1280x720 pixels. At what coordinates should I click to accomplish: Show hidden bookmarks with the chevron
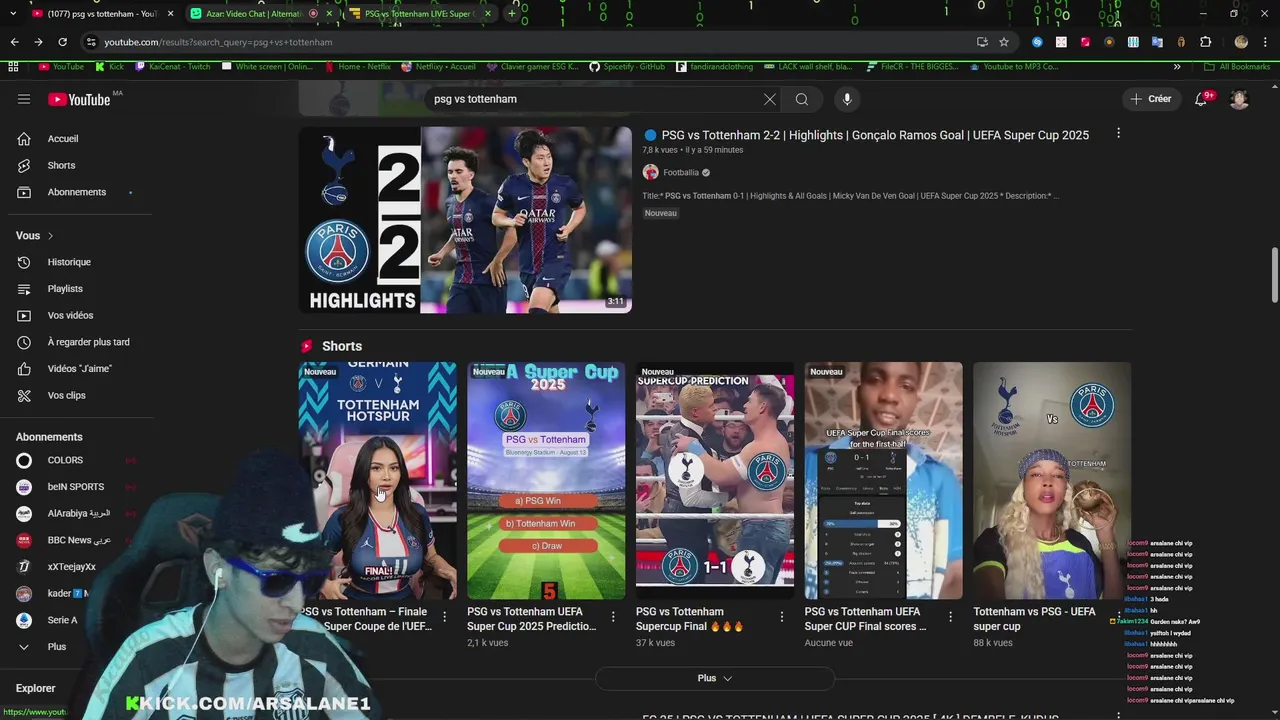pyautogui.click(x=1177, y=67)
